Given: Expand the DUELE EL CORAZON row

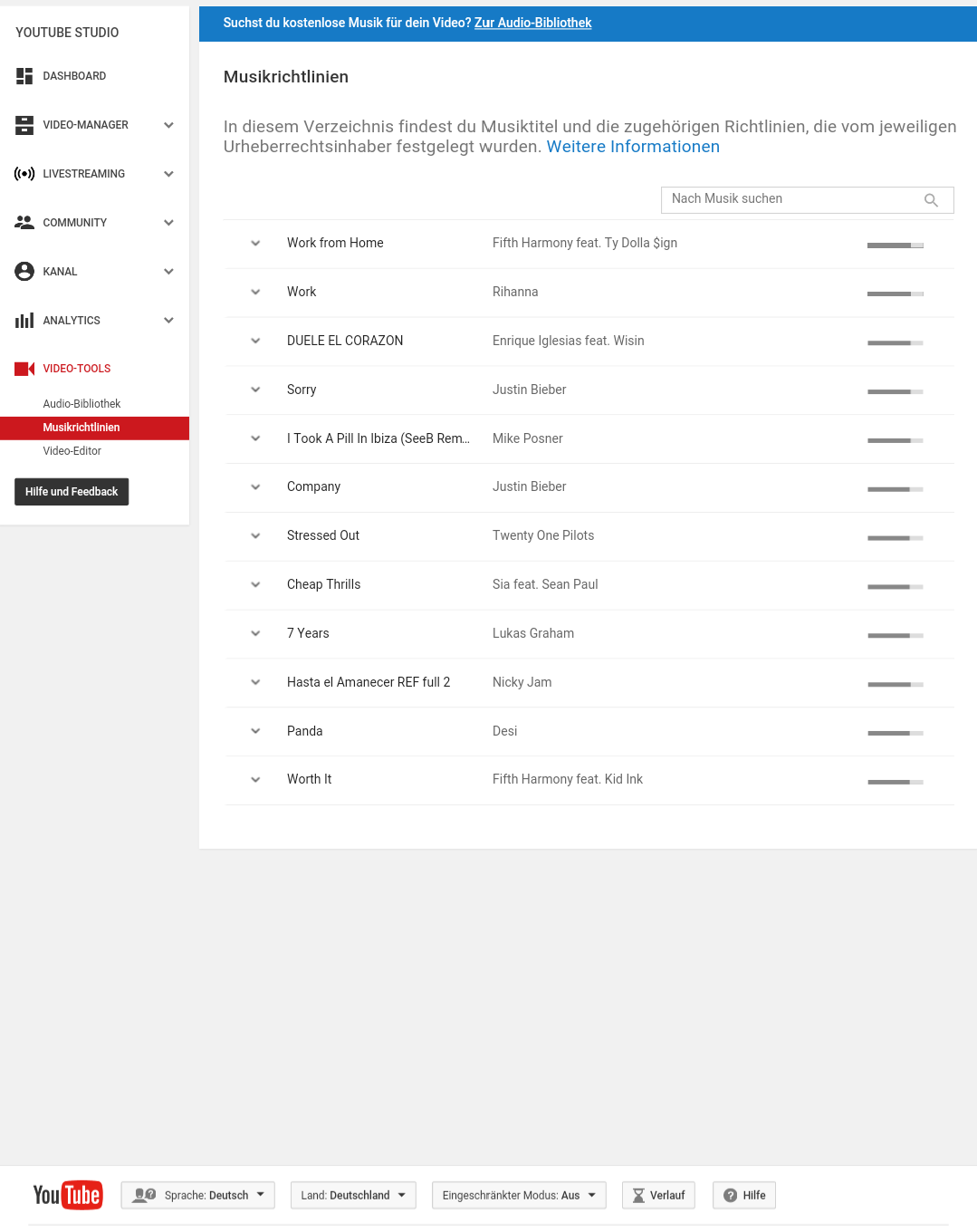Looking at the screenshot, I should coord(255,341).
